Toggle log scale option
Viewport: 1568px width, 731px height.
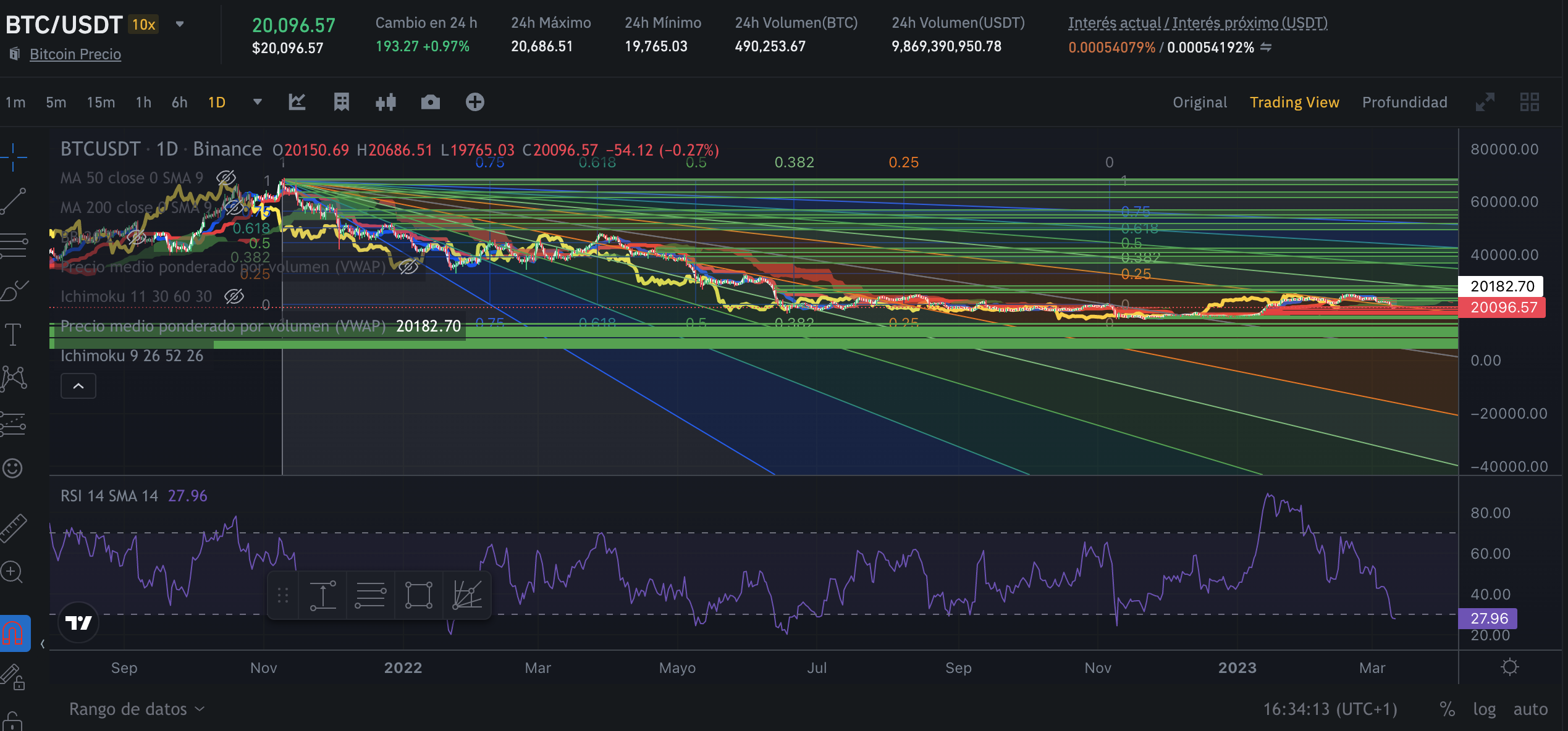pos(1484,709)
